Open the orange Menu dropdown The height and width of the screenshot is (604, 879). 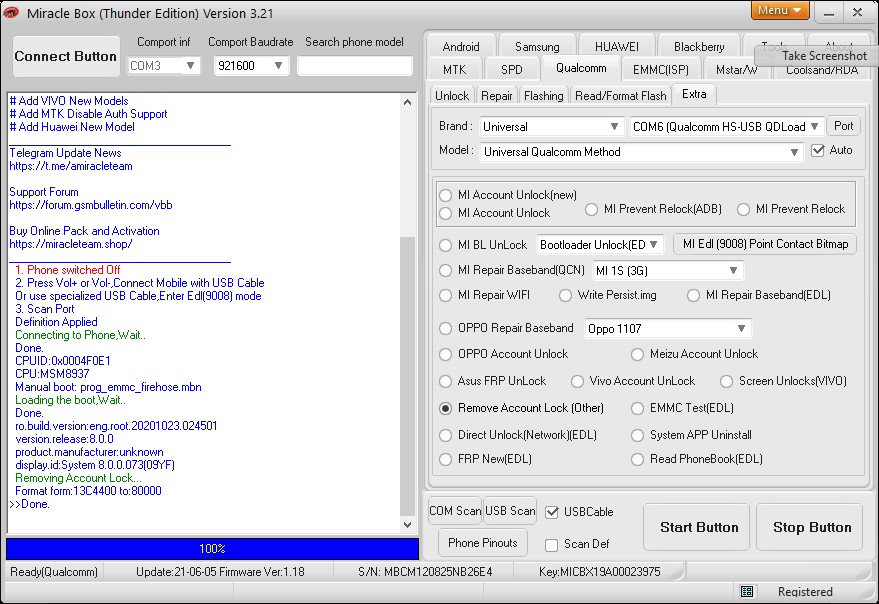click(x=779, y=11)
